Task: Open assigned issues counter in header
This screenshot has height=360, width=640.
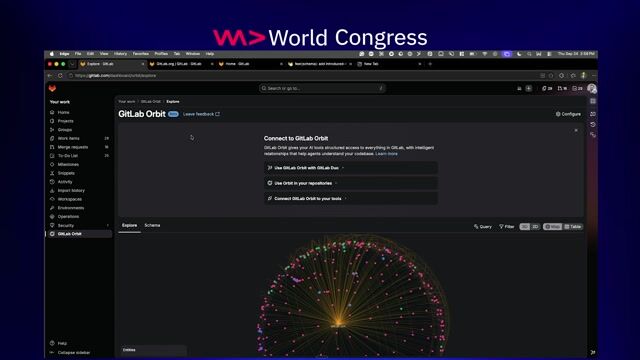Action: tap(547, 89)
